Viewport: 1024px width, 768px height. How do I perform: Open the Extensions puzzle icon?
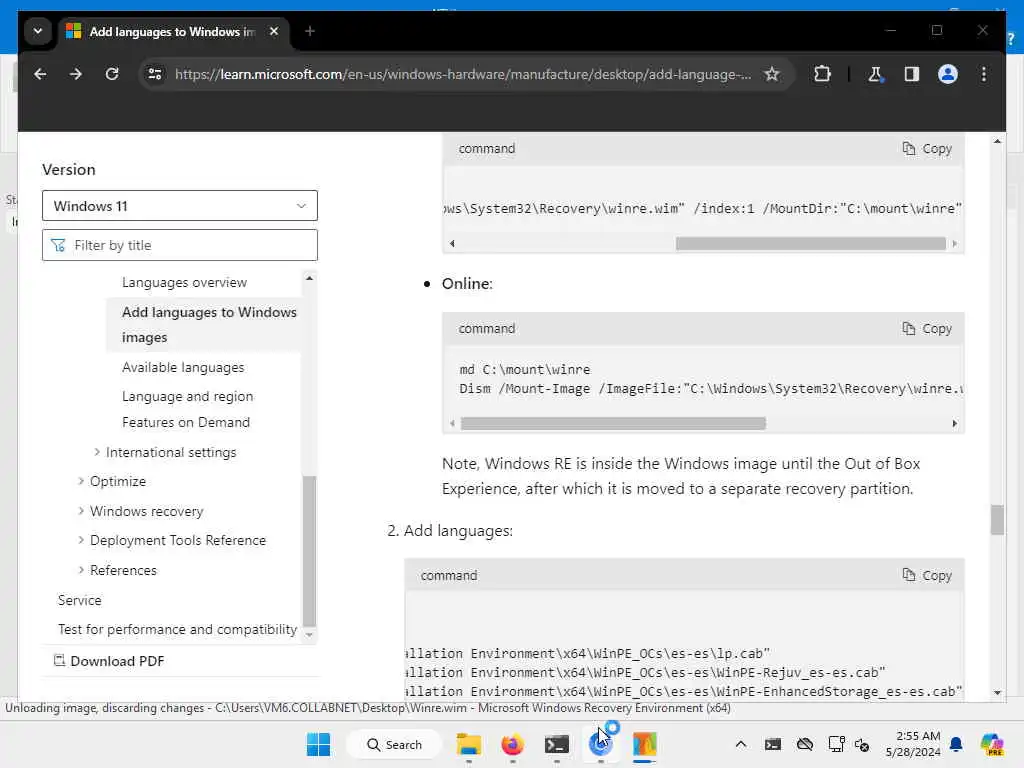coord(822,74)
